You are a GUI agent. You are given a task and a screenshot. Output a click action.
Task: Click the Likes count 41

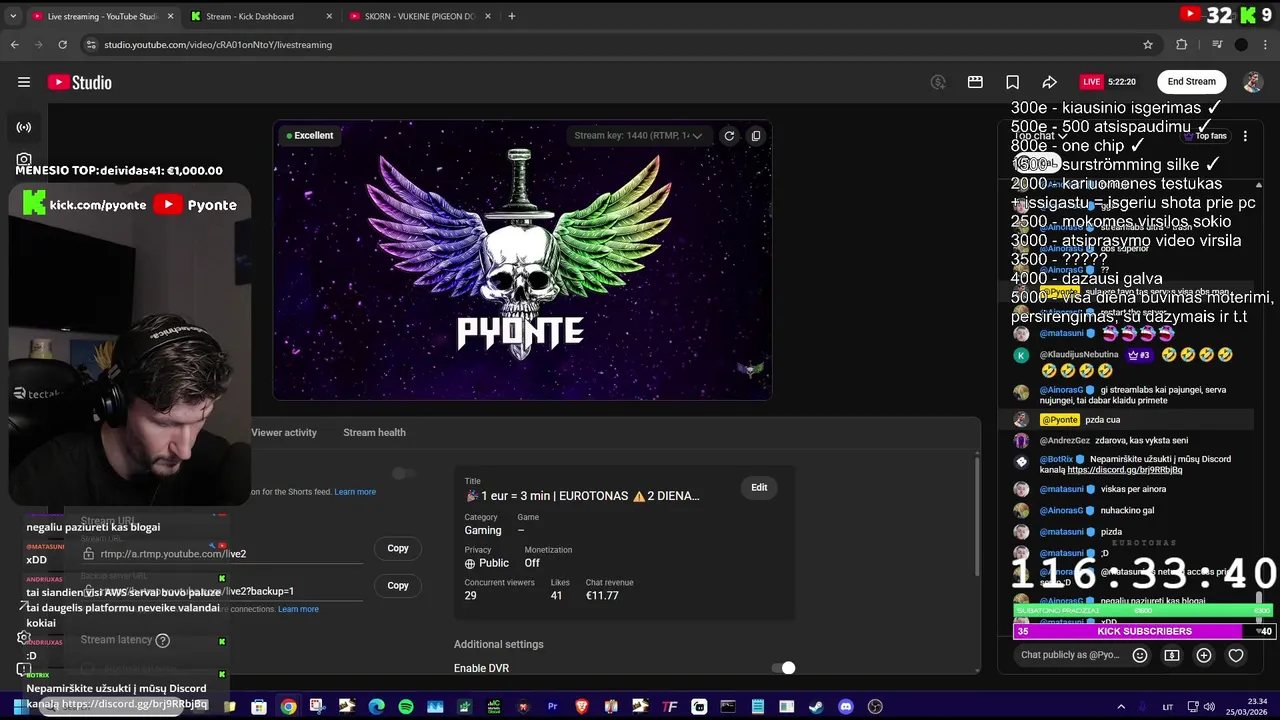click(556, 595)
